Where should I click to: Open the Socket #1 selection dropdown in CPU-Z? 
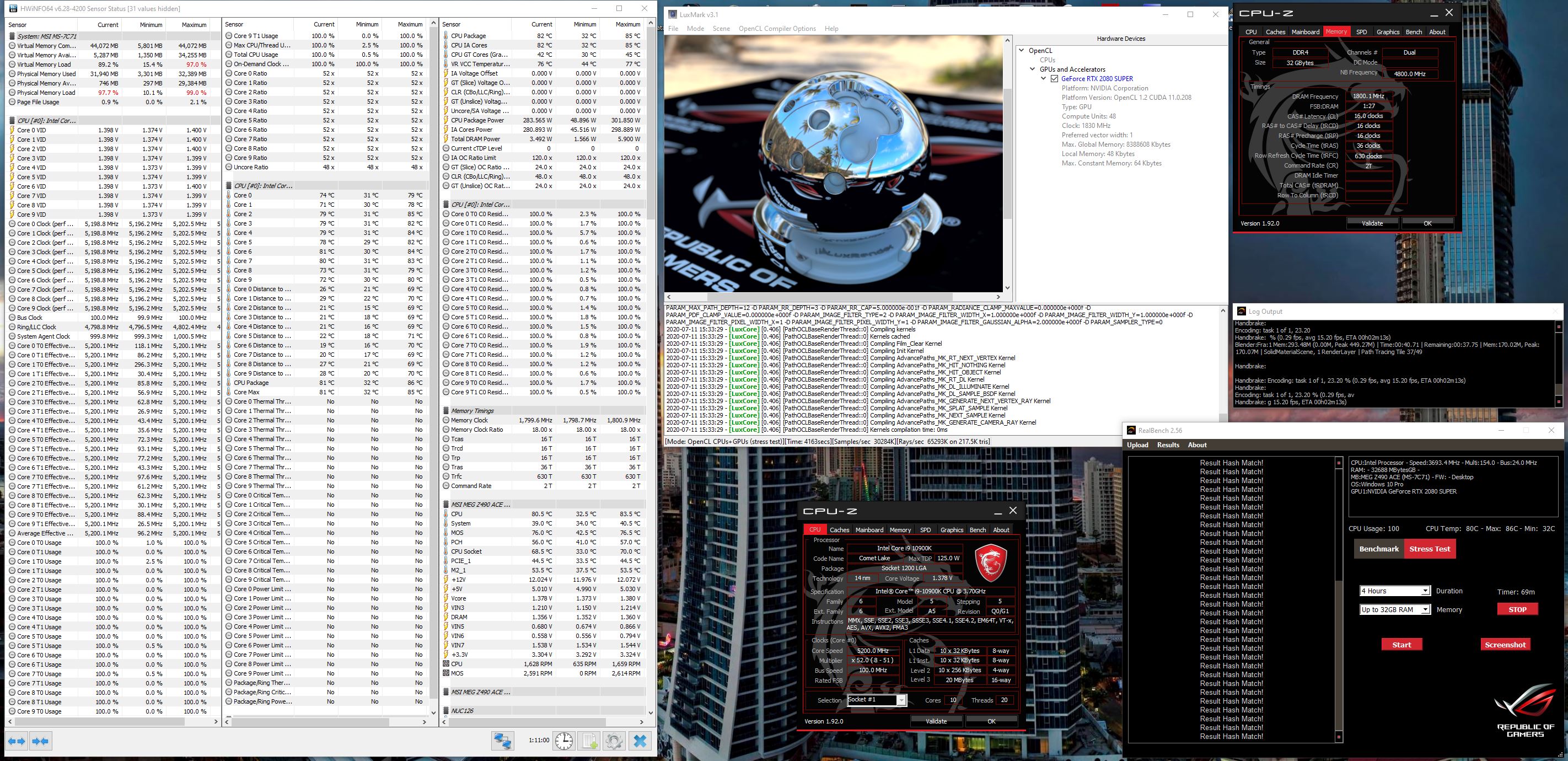click(x=901, y=700)
